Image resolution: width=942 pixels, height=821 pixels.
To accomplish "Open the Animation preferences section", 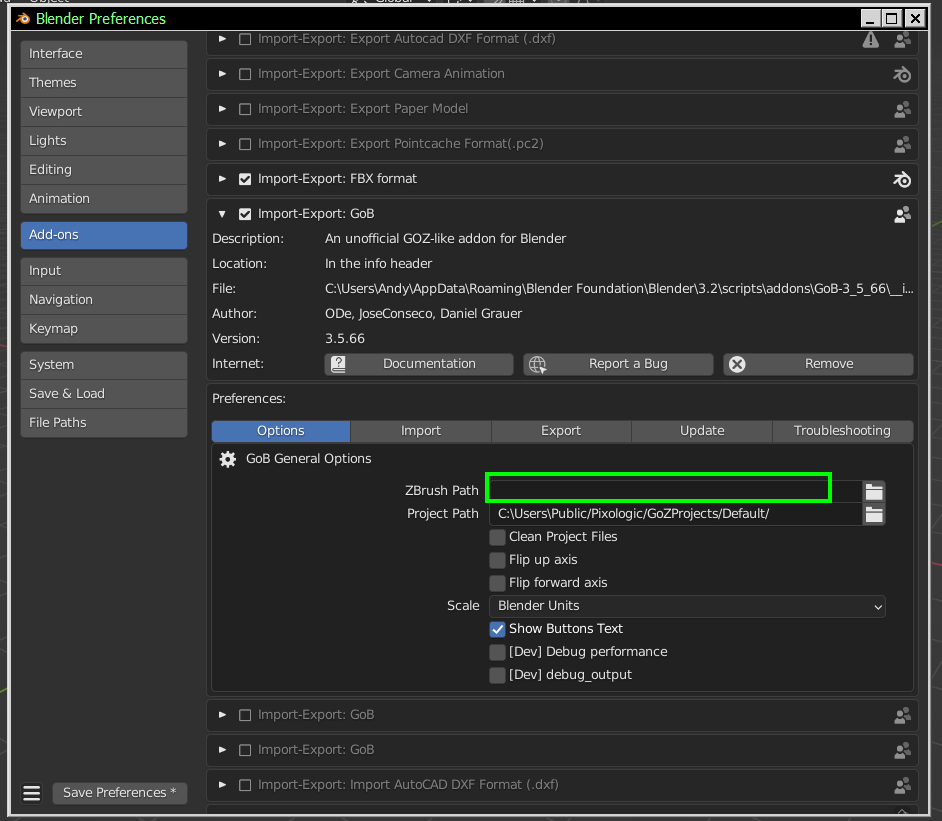I will pyautogui.click(x=104, y=199).
